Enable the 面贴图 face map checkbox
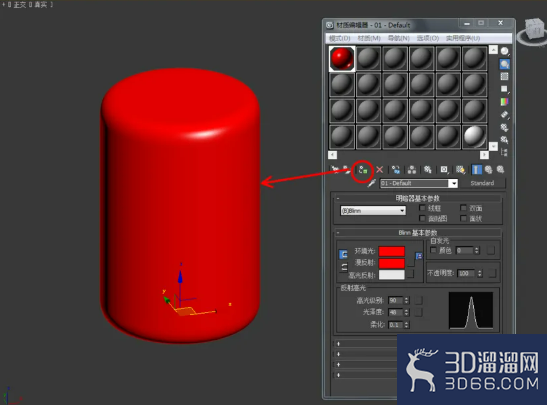 pos(422,218)
